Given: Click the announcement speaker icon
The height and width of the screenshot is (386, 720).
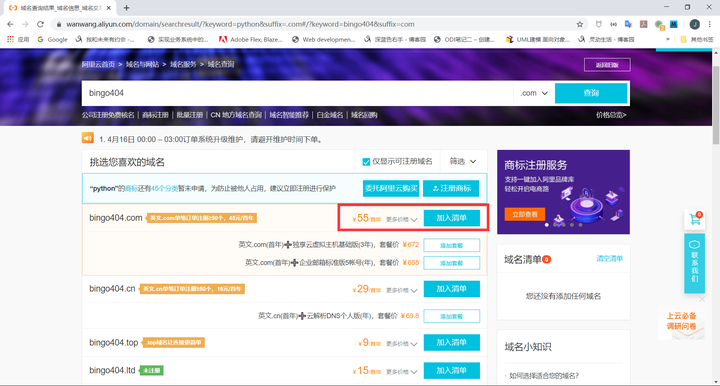Looking at the screenshot, I should [88, 138].
